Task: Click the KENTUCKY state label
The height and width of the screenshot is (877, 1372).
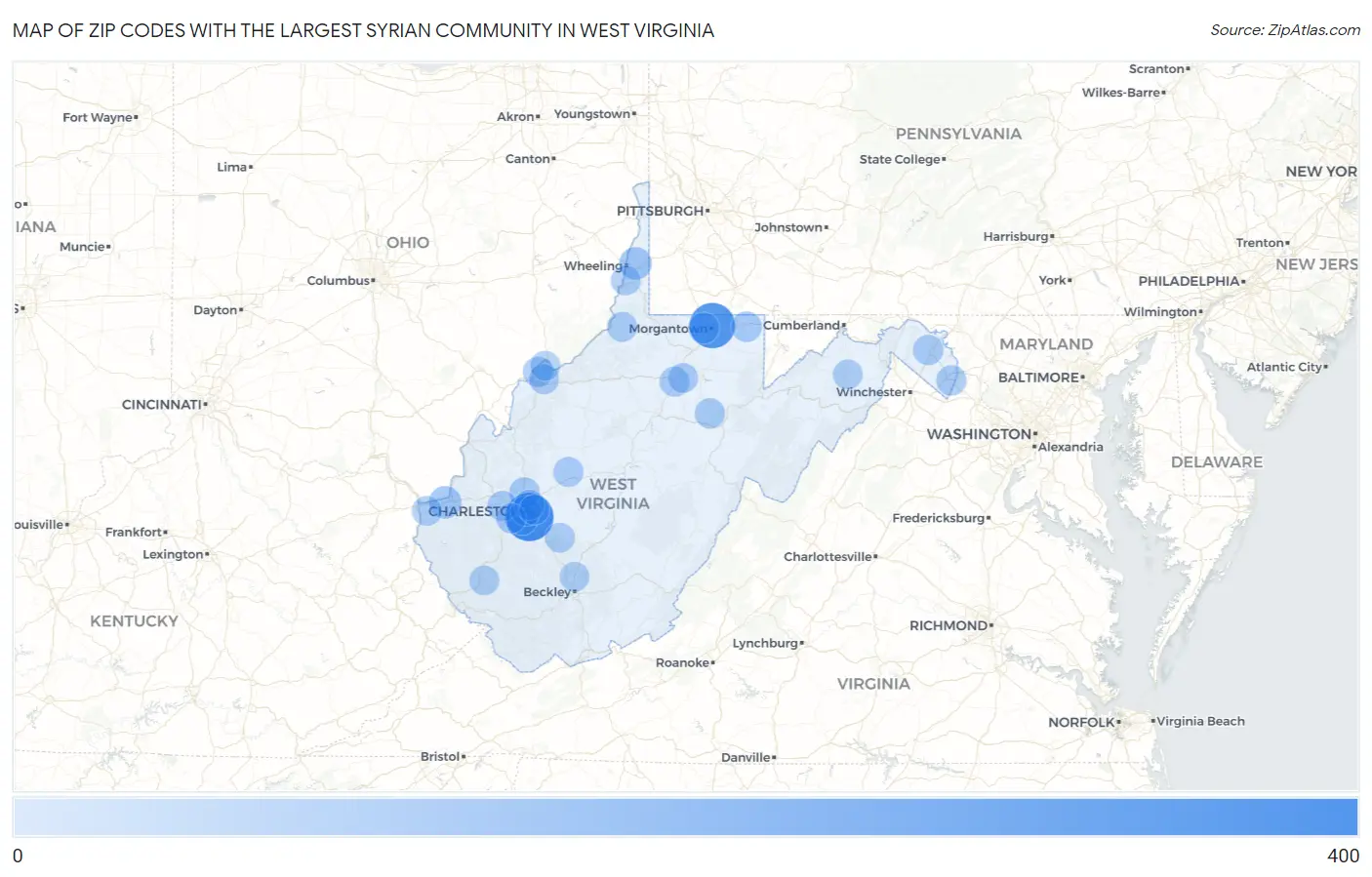Action: point(134,621)
